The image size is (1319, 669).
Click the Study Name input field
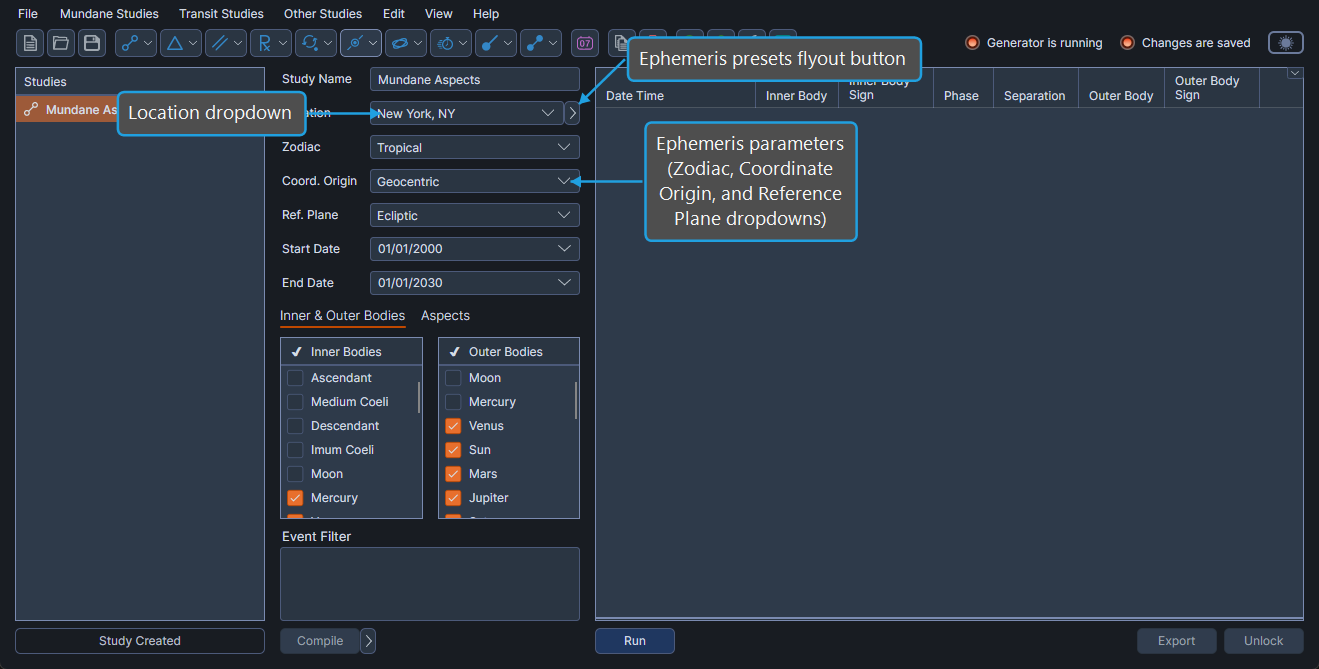[x=475, y=79]
